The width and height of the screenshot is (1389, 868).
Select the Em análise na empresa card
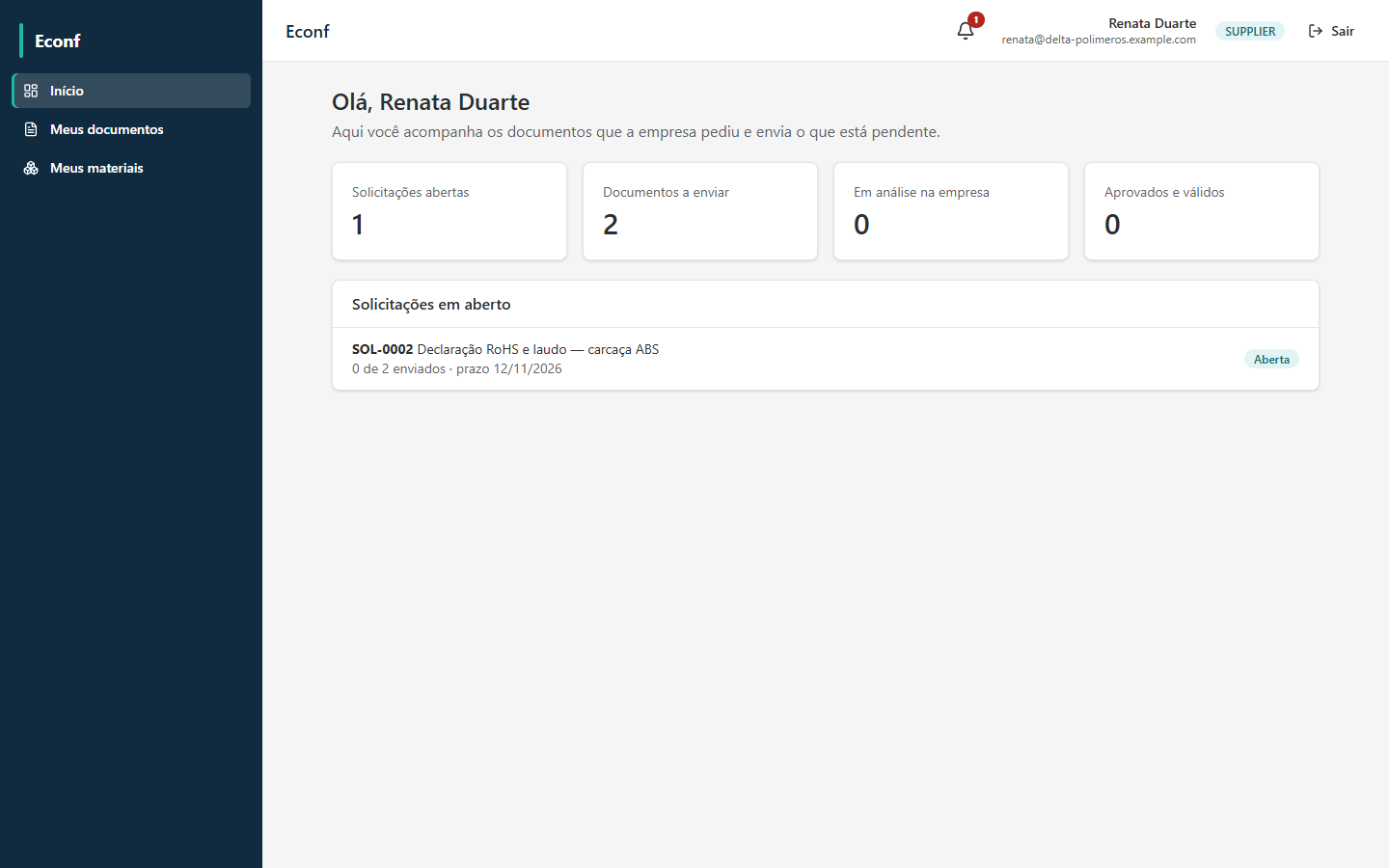point(951,211)
